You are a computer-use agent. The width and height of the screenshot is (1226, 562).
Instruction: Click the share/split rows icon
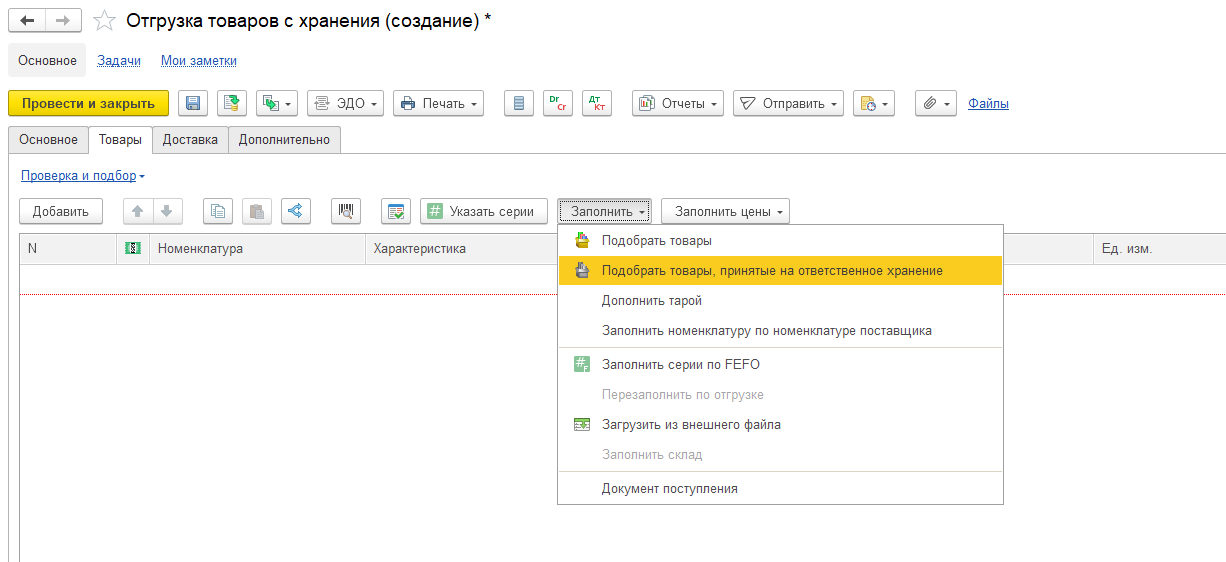[296, 211]
